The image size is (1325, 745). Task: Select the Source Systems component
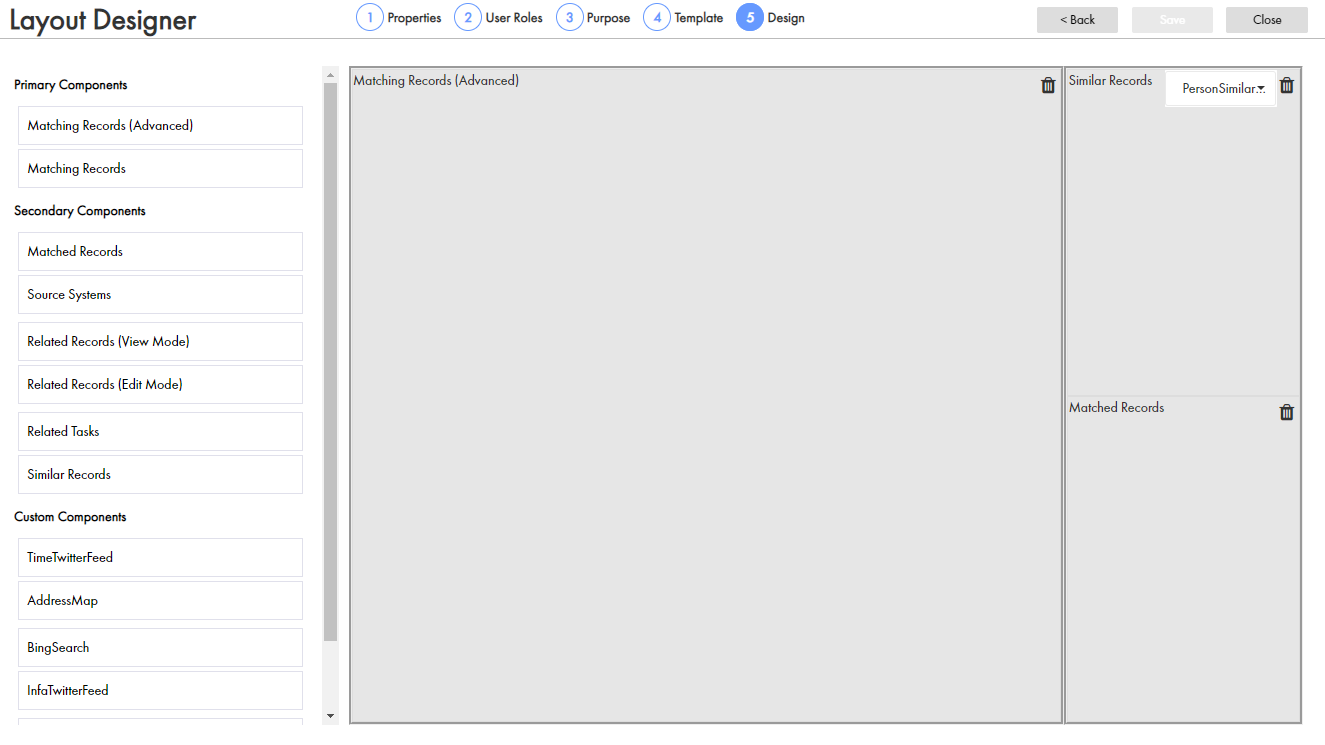point(160,295)
